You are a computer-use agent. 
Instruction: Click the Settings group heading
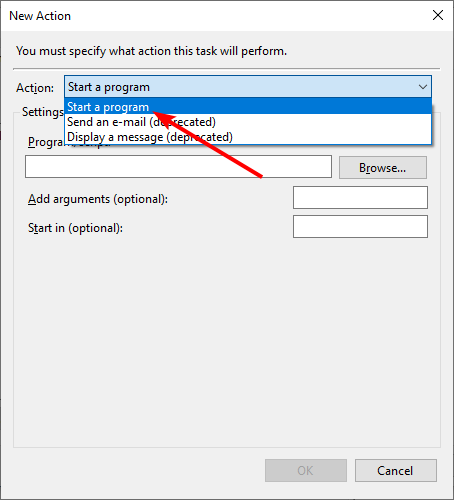click(x=43, y=112)
